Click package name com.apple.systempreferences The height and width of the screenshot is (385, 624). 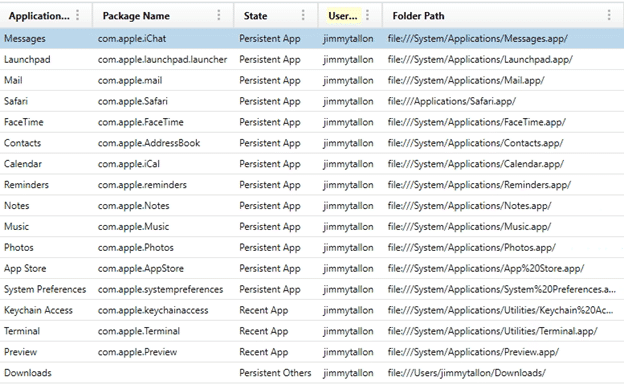tap(160, 289)
